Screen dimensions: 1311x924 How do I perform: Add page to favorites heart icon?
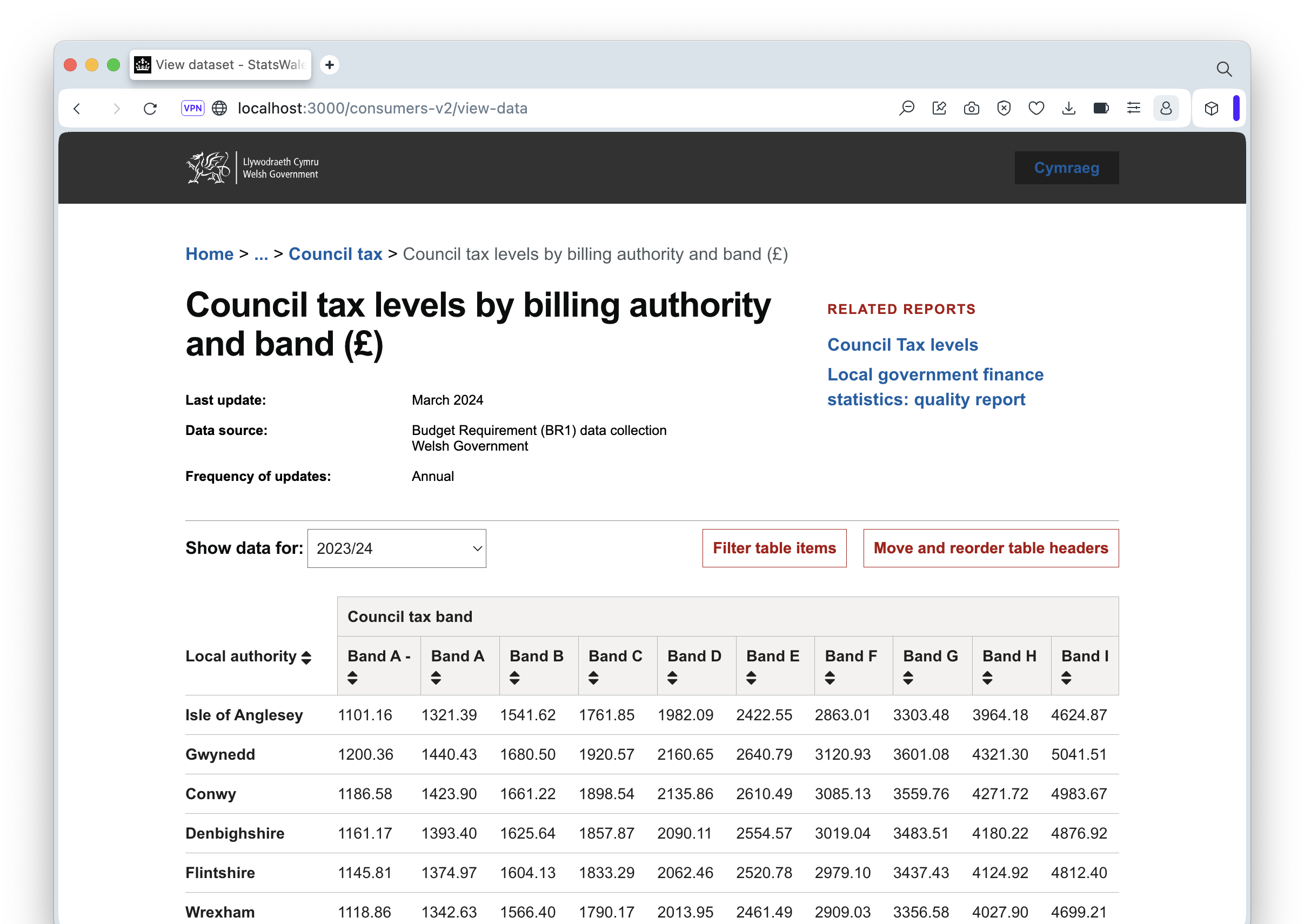(1036, 108)
